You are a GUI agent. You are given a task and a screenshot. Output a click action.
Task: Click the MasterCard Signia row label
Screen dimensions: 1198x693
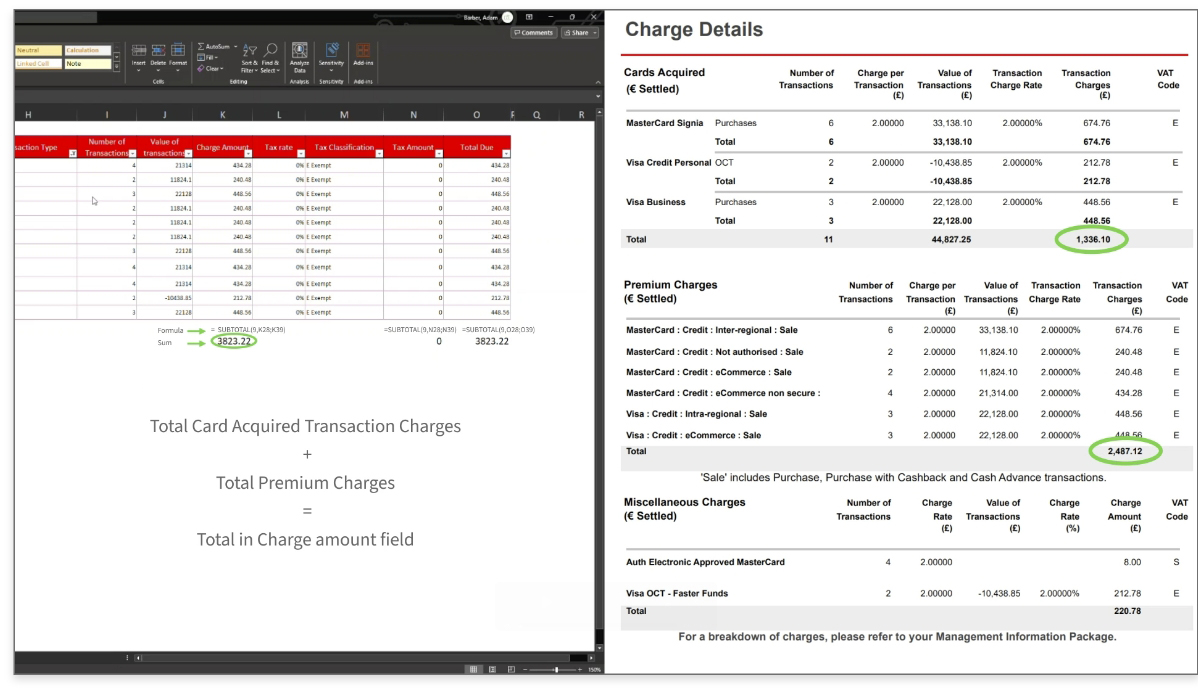(664, 123)
